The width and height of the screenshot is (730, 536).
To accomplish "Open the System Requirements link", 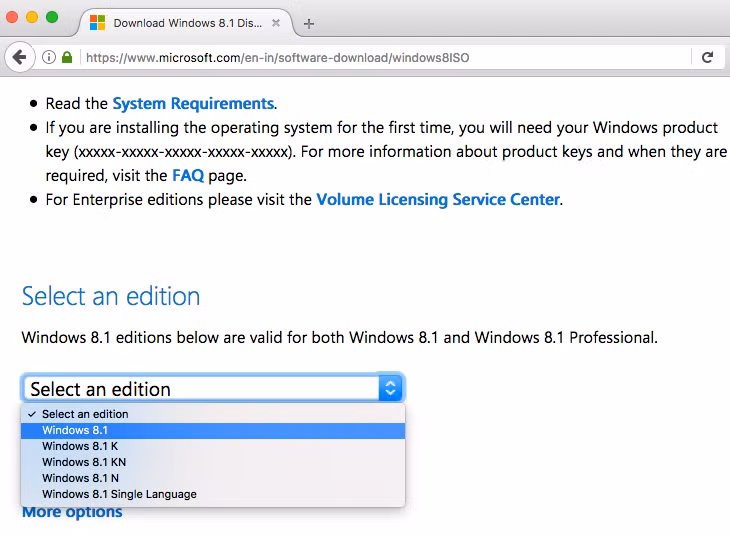I will click(193, 104).
